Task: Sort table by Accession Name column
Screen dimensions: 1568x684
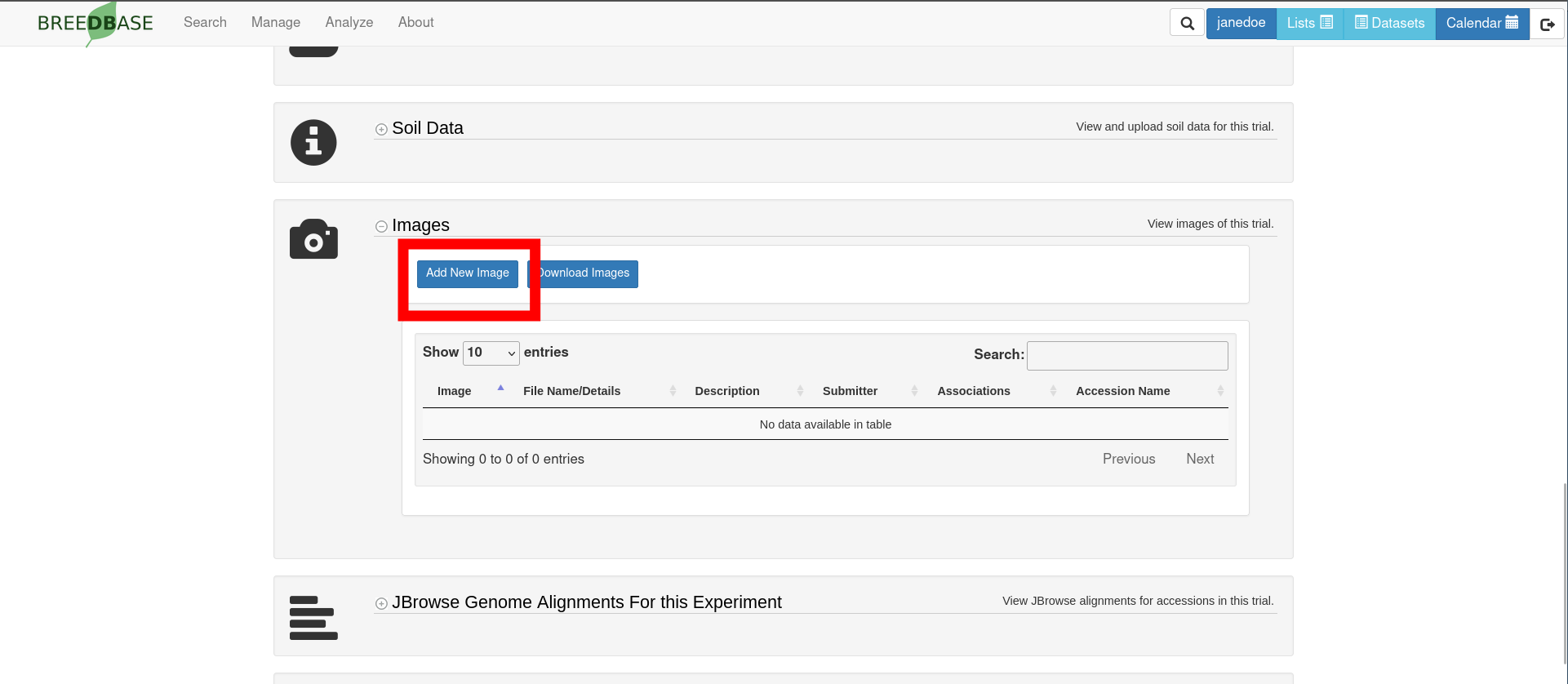Action: (1122, 391)
